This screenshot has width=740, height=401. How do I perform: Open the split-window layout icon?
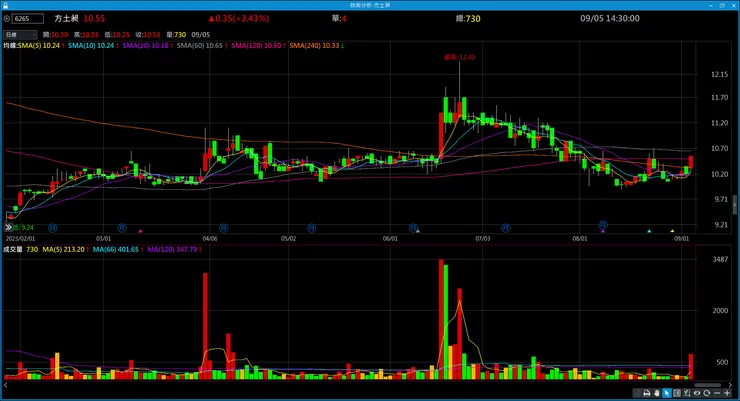(x=677, y=393)
